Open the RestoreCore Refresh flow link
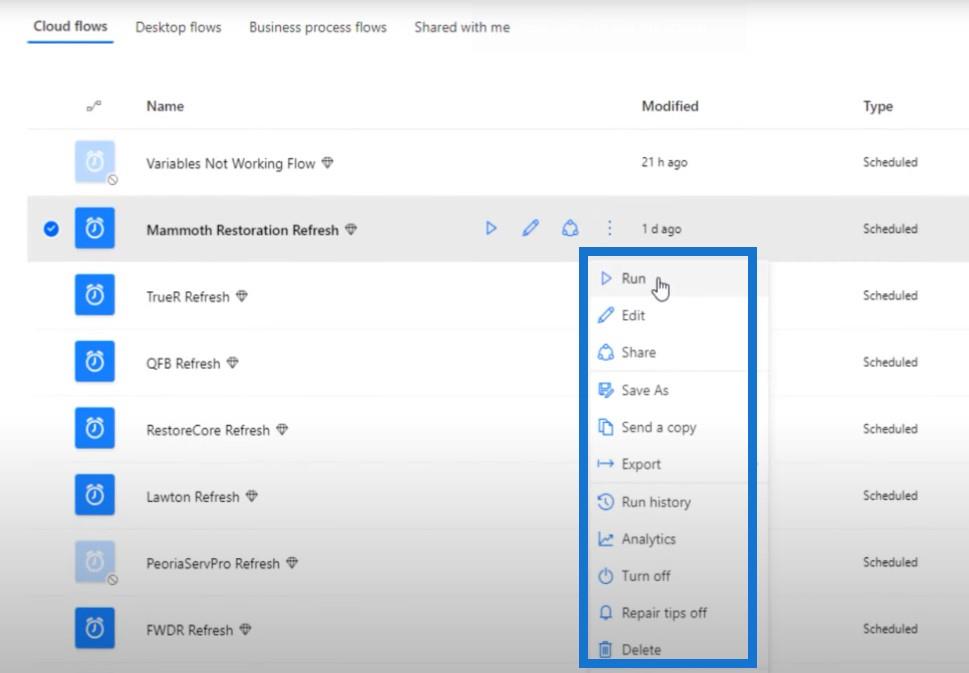969x673 pixels. [x=208, y=431]
